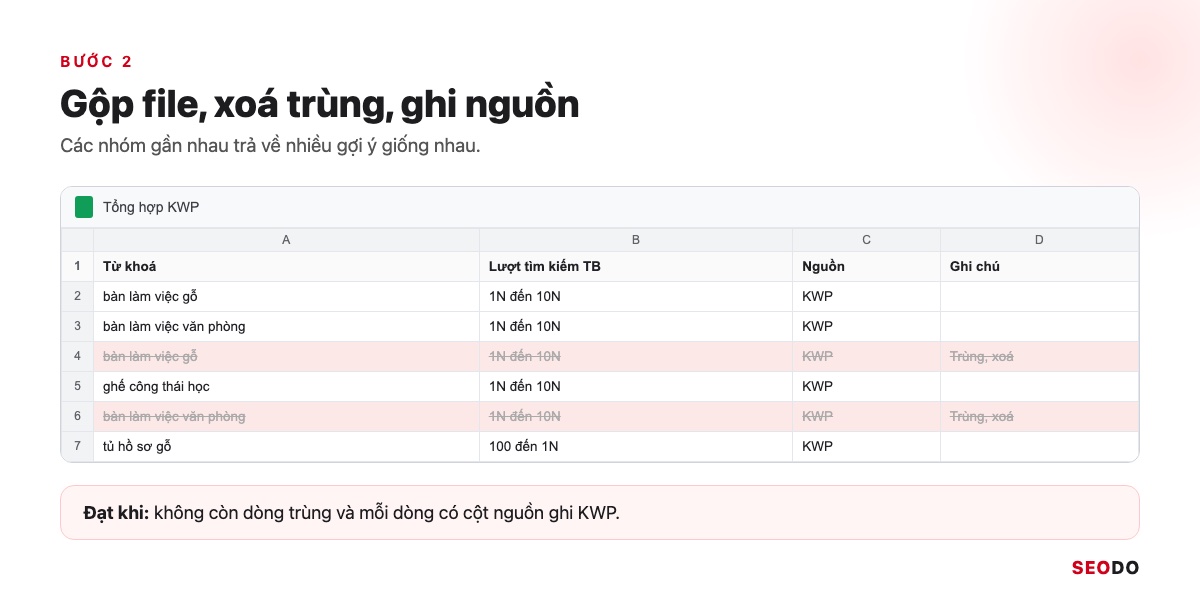The height and width of the screenshot is (600, 1200).
Task: Select cell 'tủ hồ sơ gỗ'
Action: [287, 447]
